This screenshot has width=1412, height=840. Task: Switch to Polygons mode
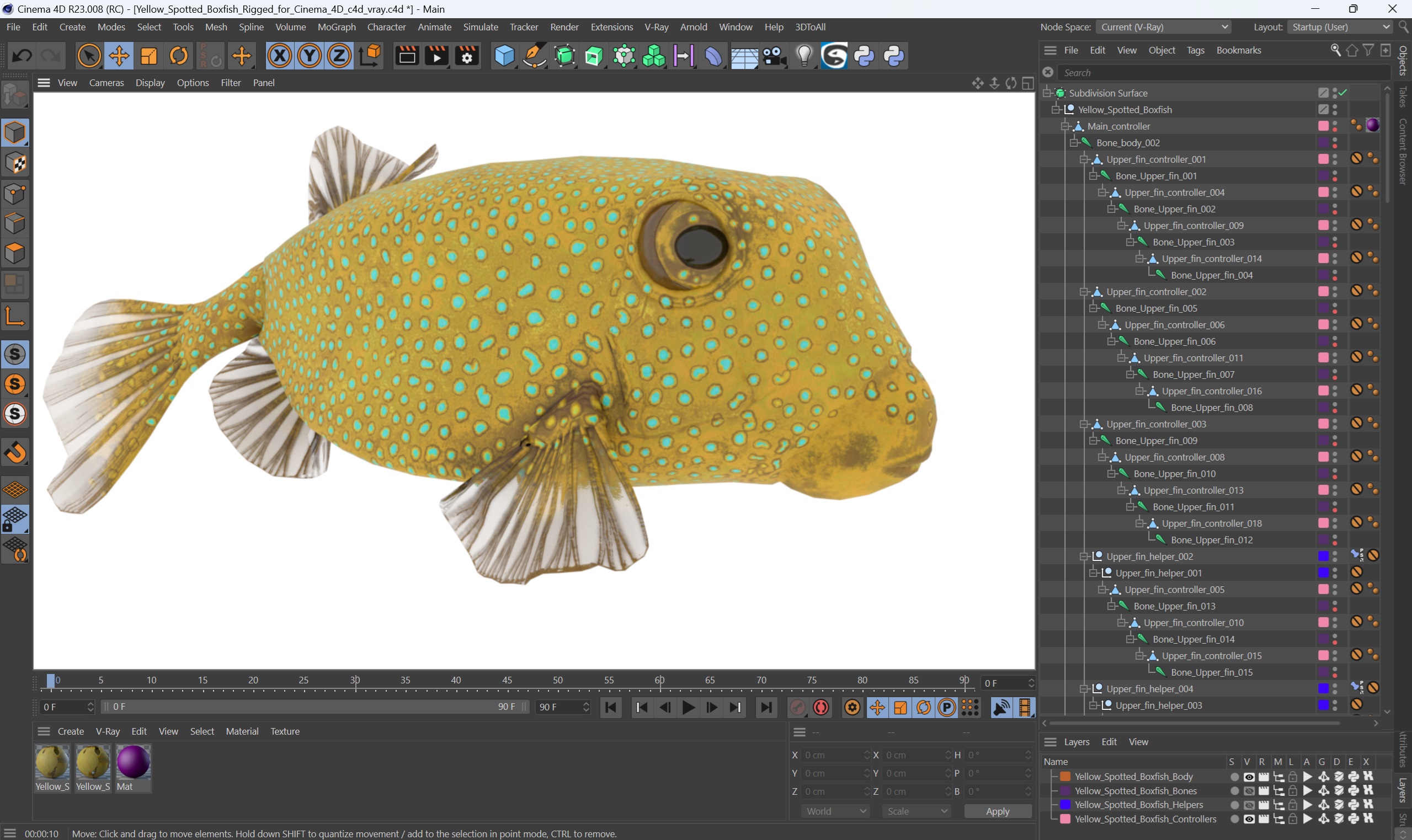click(15, 253)
